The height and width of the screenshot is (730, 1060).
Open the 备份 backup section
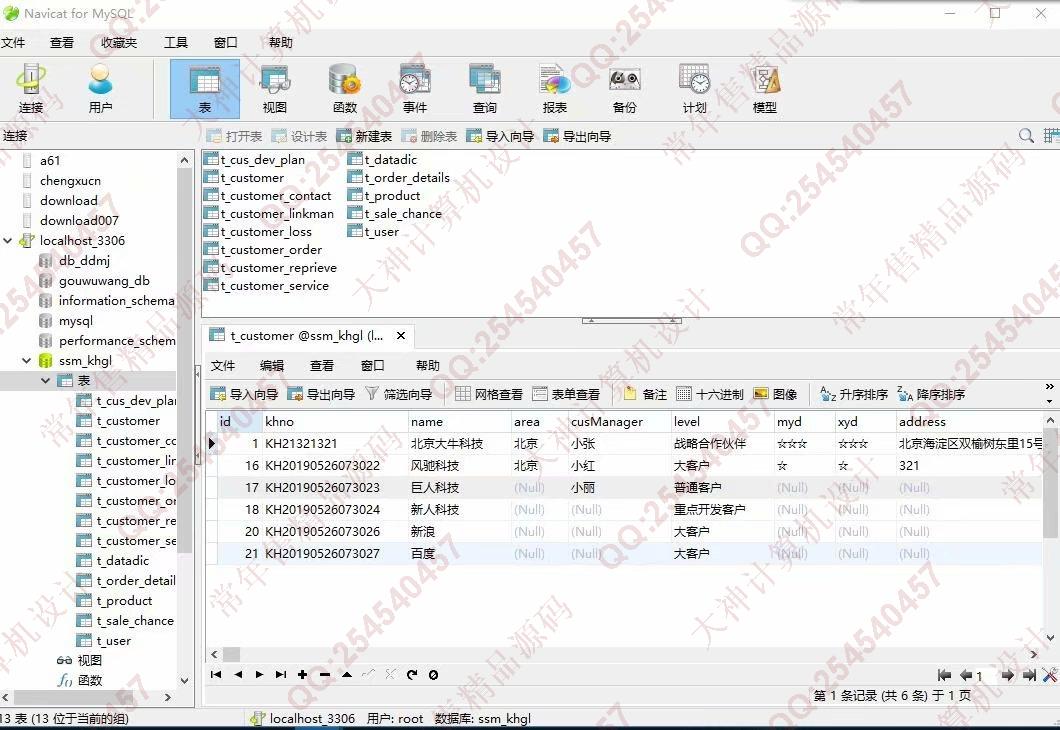(625, 89)
